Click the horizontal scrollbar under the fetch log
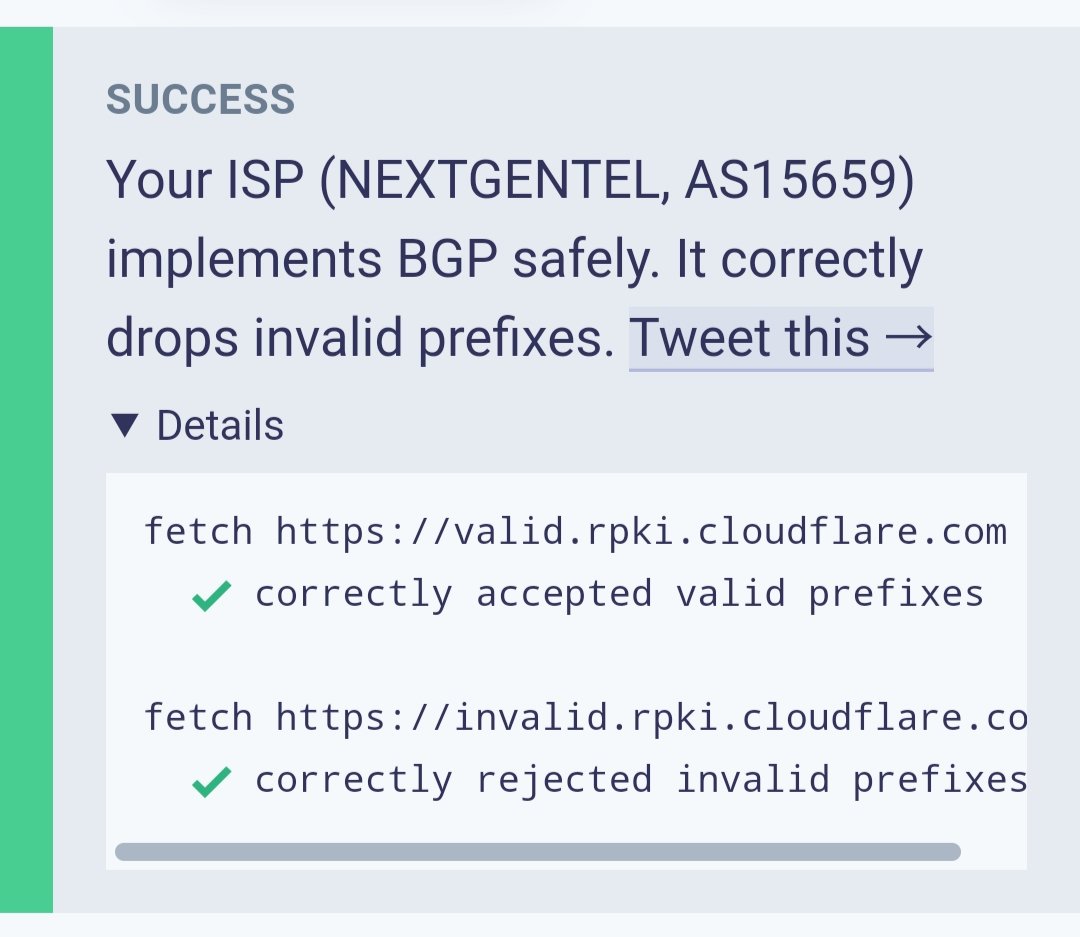The image size is (1080, 937). click(537, 852)
